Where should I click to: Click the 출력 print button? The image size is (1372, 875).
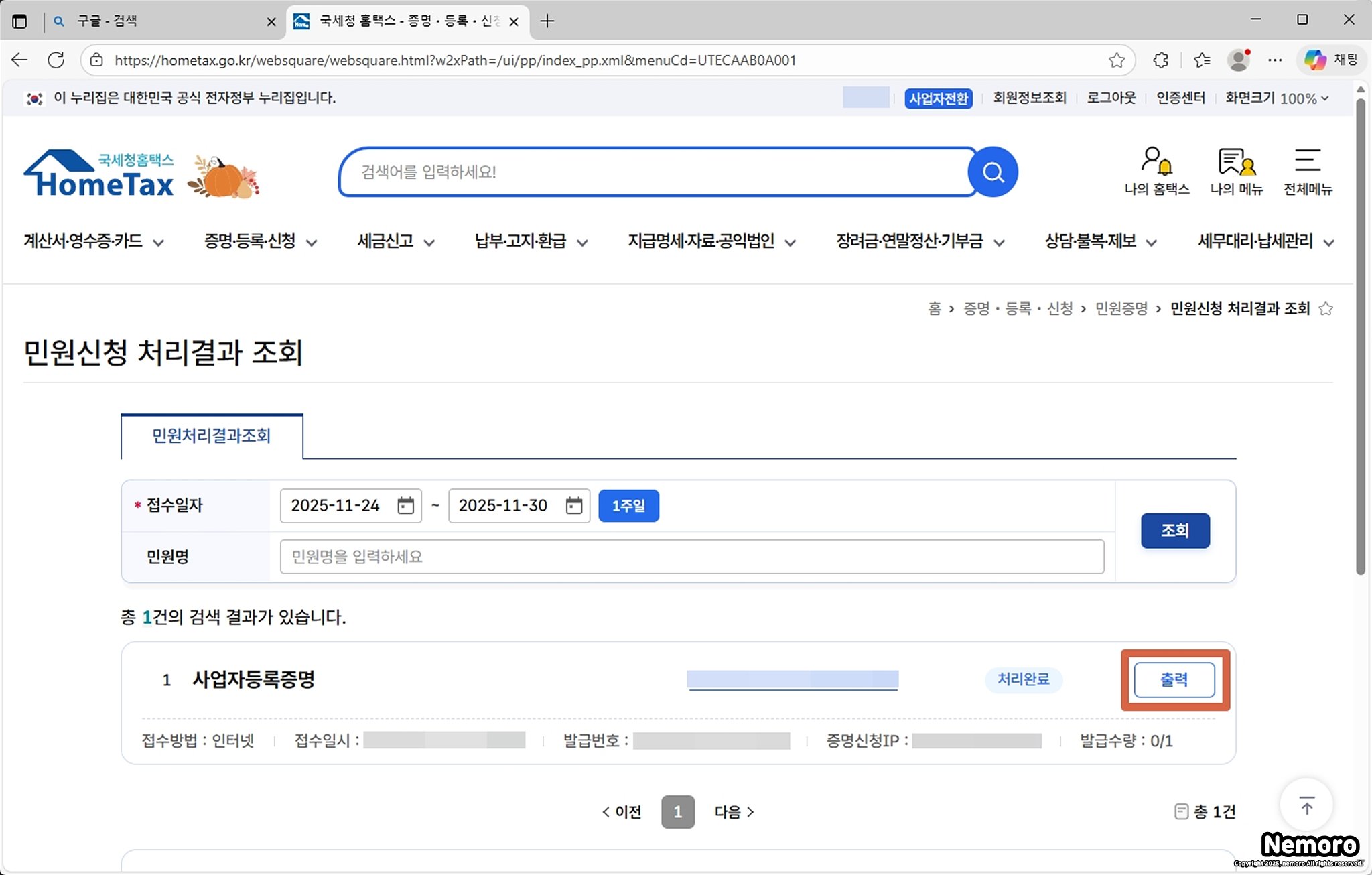click(x=1174, y=680)
